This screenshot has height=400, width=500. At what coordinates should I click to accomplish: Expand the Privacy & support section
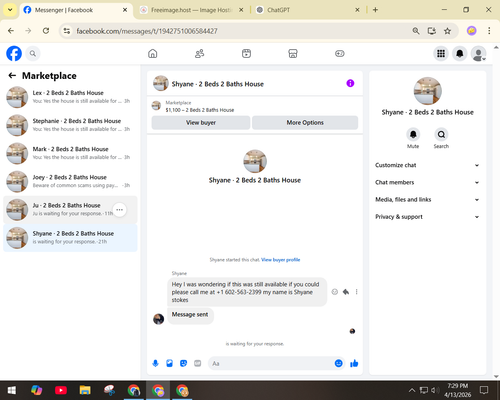point(427,217)
